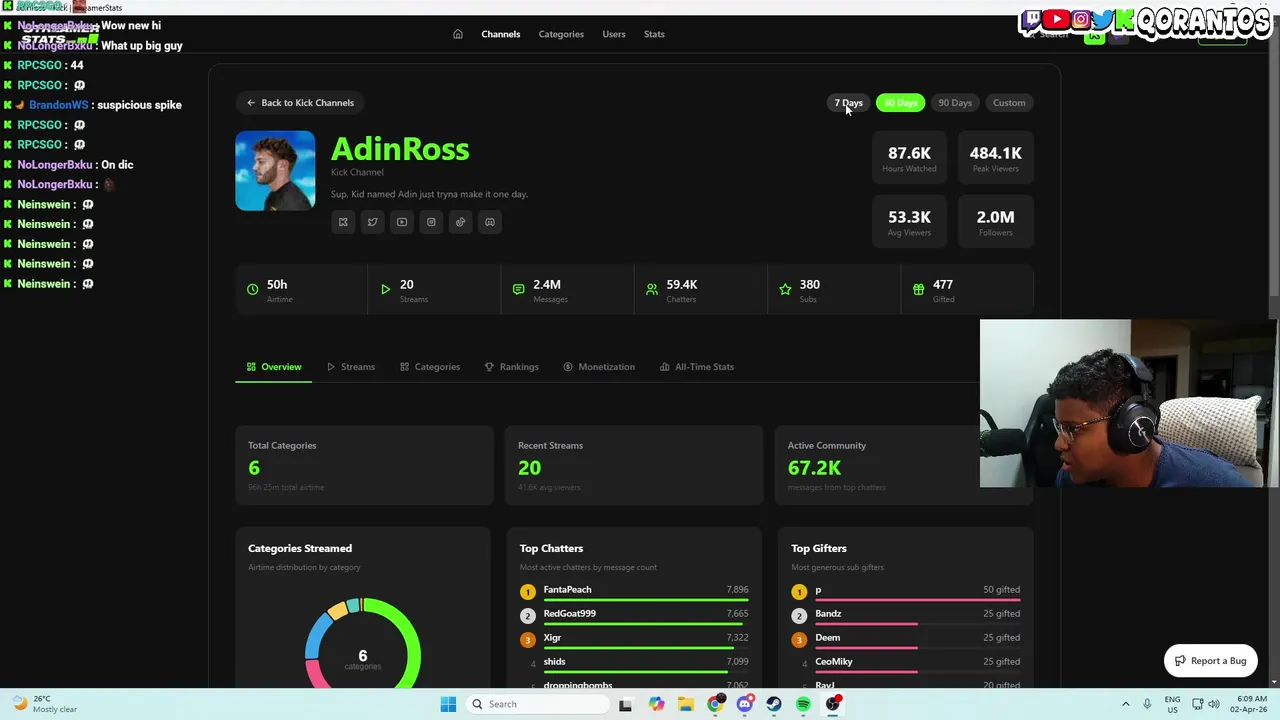Click the 53.3K Avg Viewers stat card

[909, 222]
